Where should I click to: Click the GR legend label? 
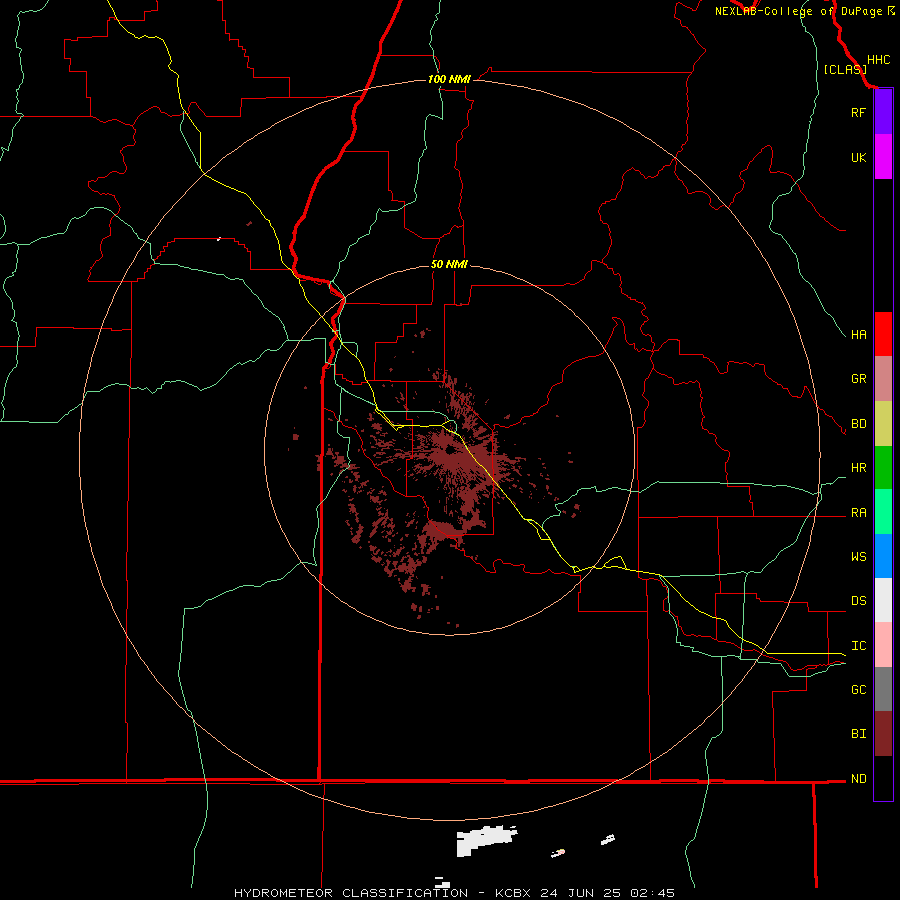tap(858, 379)
